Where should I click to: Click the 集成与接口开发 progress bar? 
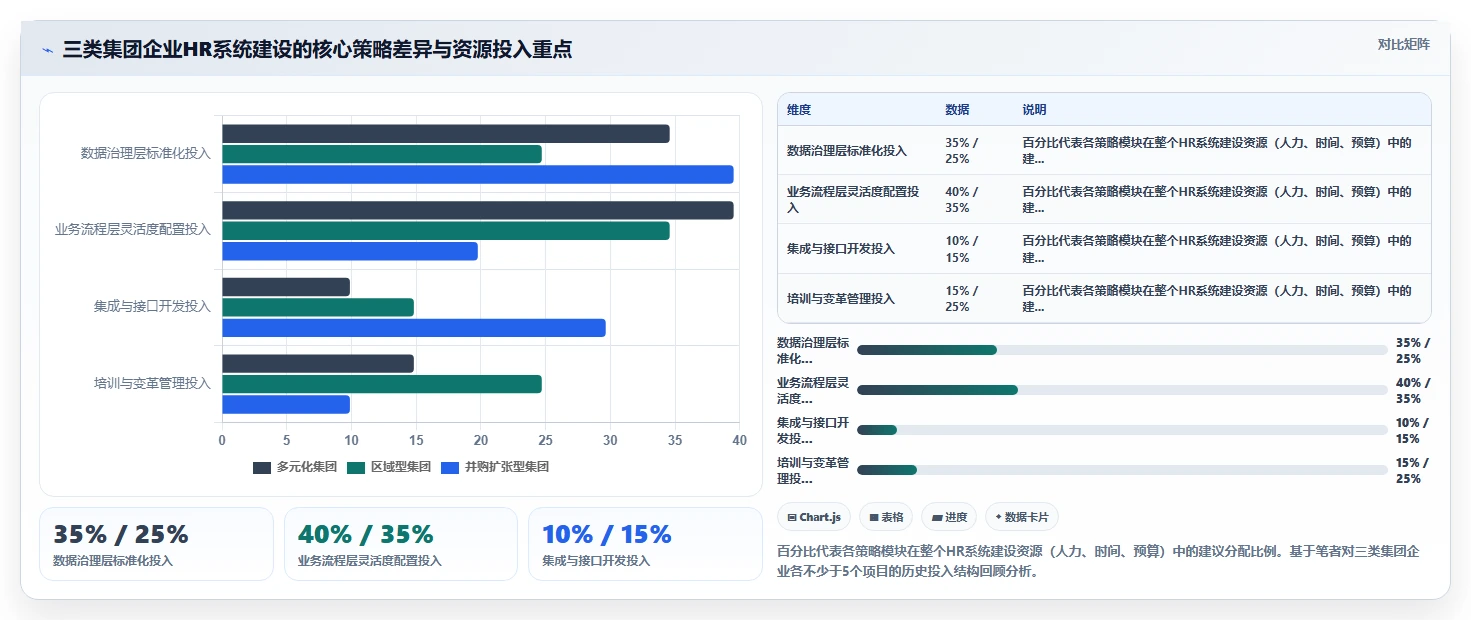click(1122, 430)
